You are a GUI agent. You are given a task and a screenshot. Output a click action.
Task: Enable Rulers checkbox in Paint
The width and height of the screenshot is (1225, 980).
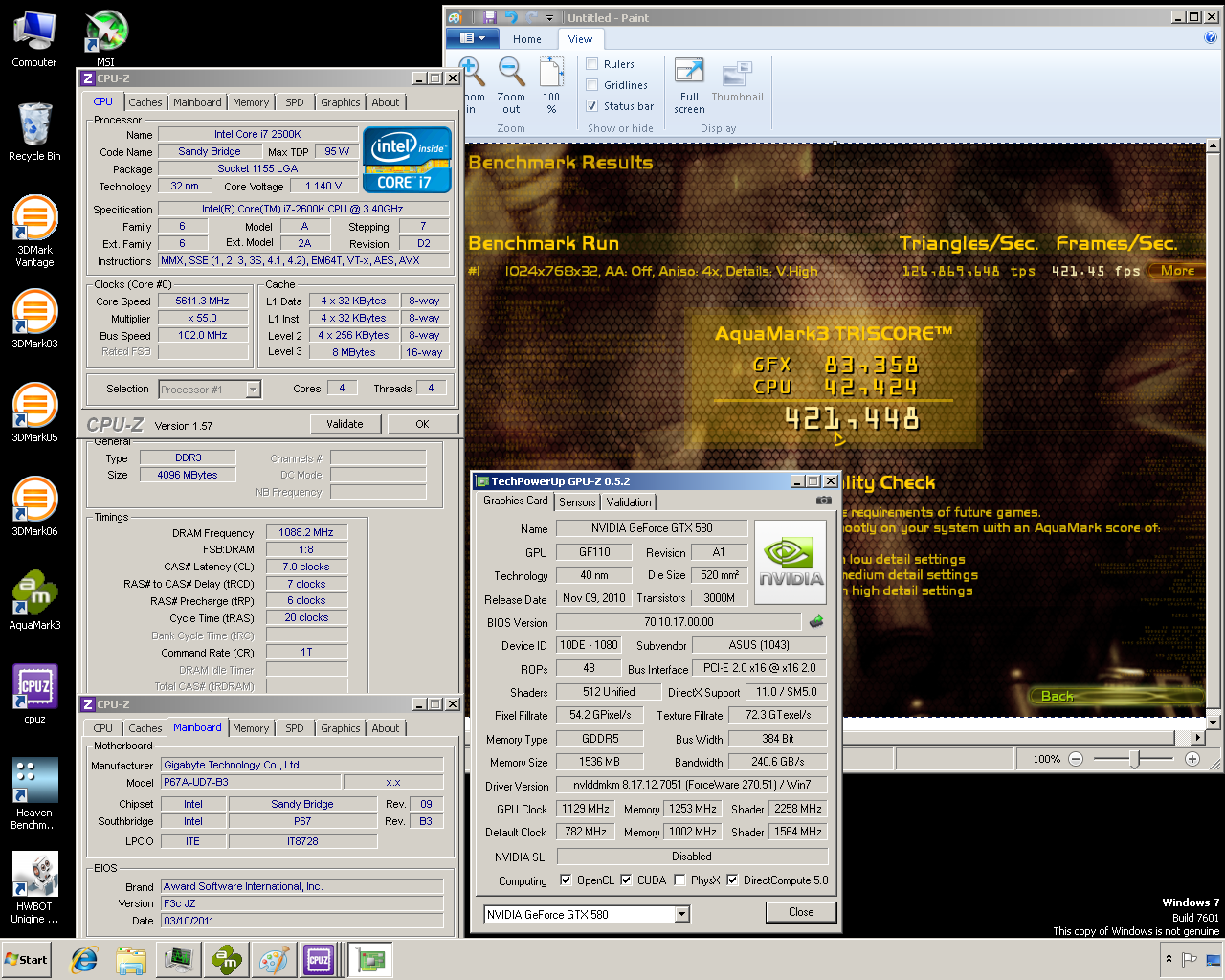pos(591,64)
